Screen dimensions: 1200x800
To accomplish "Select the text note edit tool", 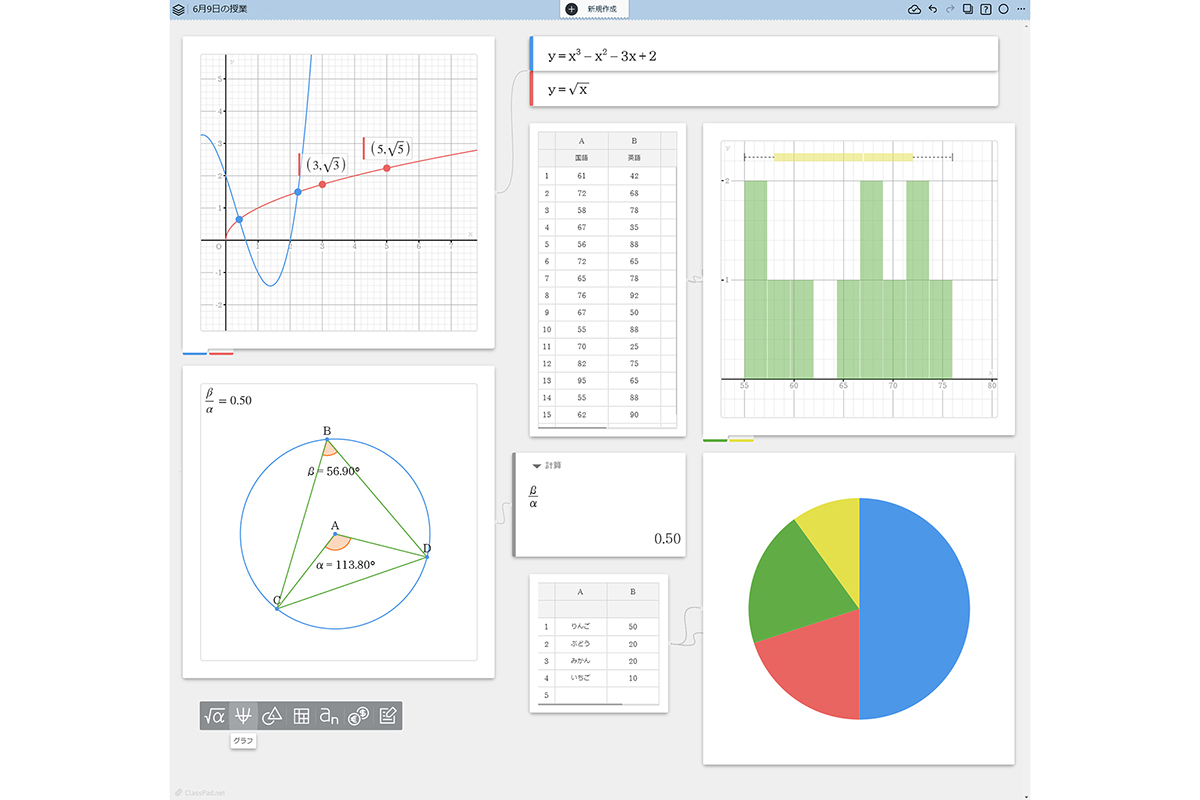I will click(x=388, y=716).
